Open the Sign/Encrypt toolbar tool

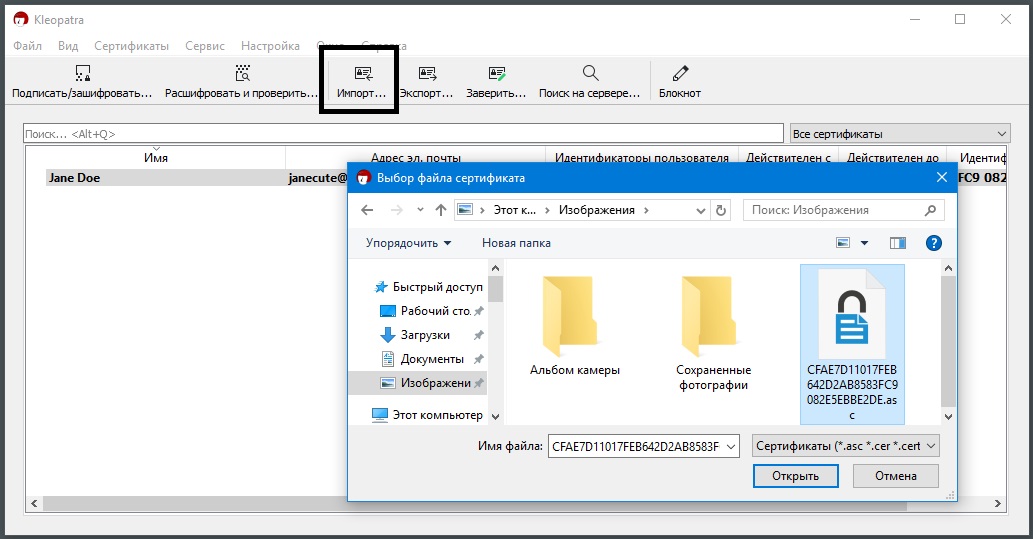pos(82,74)
